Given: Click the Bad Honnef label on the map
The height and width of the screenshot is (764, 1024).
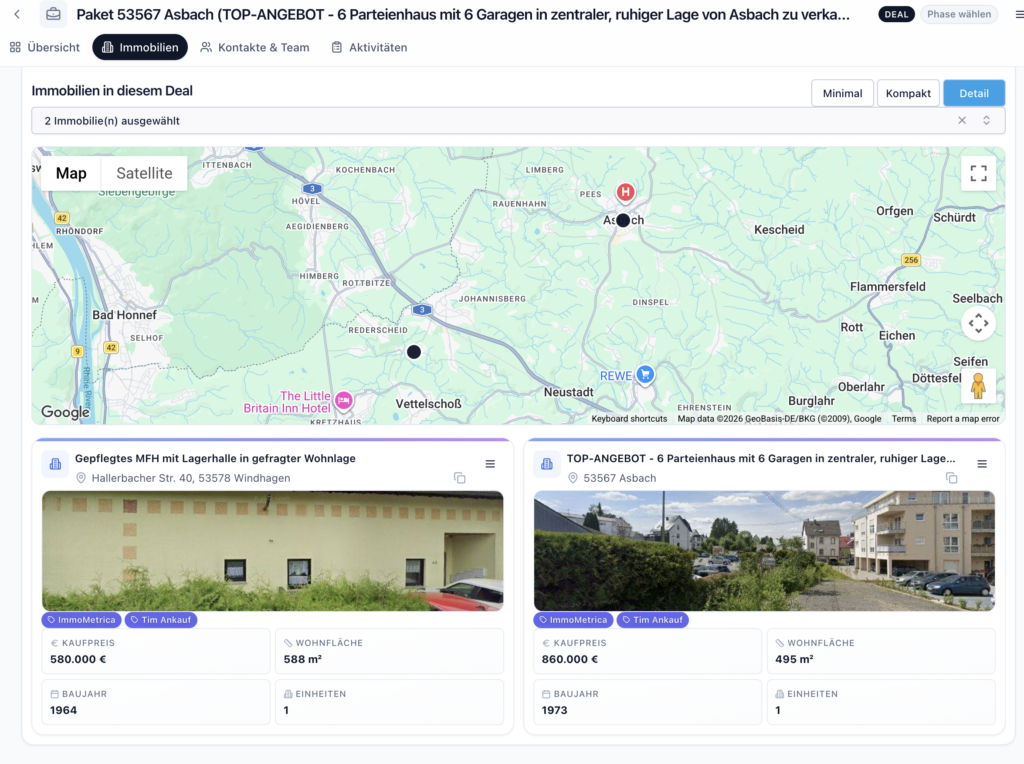Looking at the screenshot, I should tap(124, 315).
